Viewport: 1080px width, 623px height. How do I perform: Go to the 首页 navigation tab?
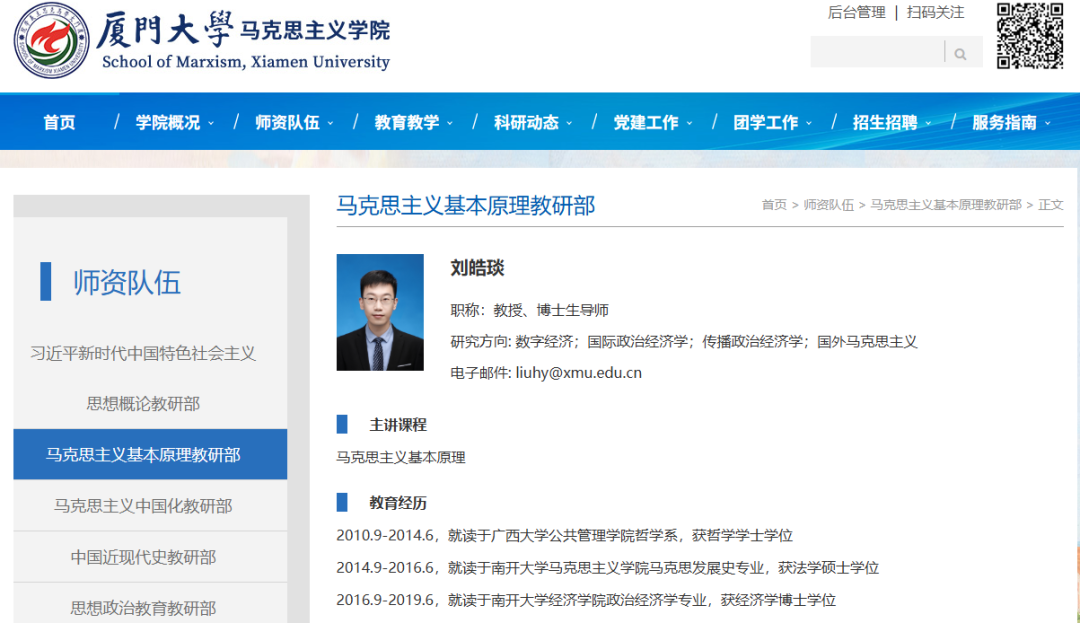coord(59,122)
